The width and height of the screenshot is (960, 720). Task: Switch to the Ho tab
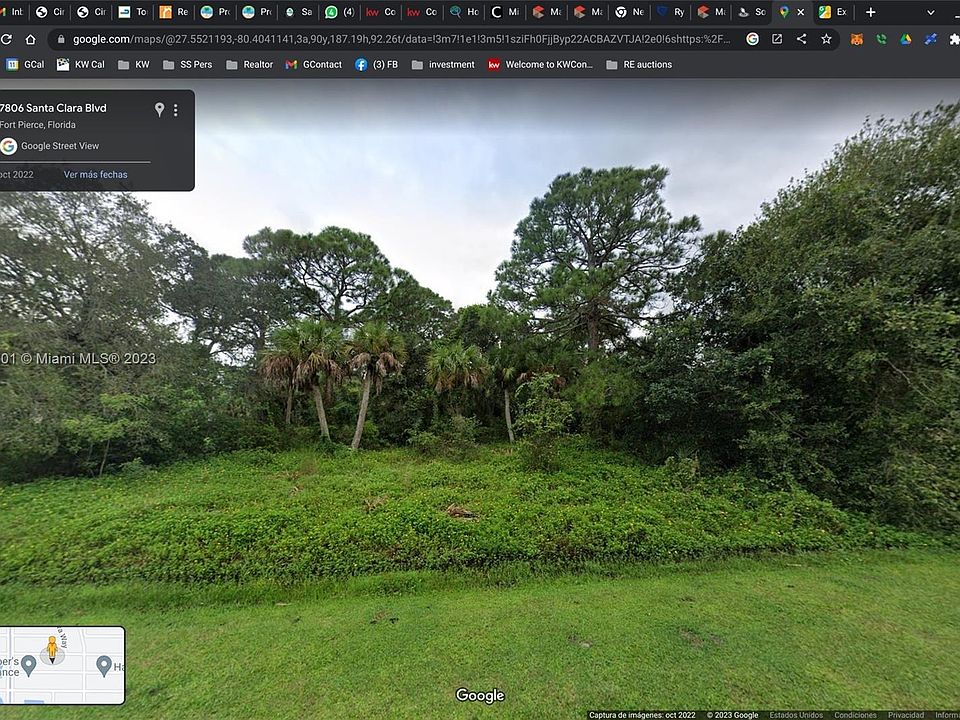point(465,12)
